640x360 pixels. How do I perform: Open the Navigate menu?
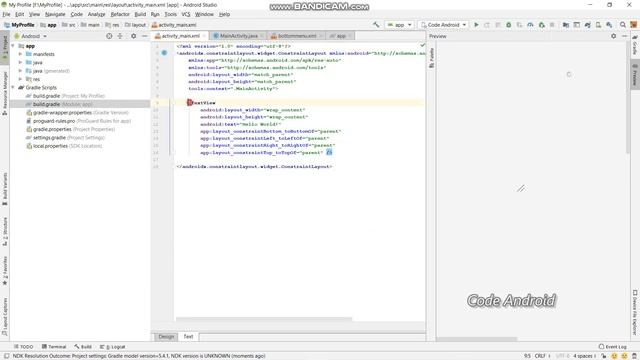click(55, 14)
